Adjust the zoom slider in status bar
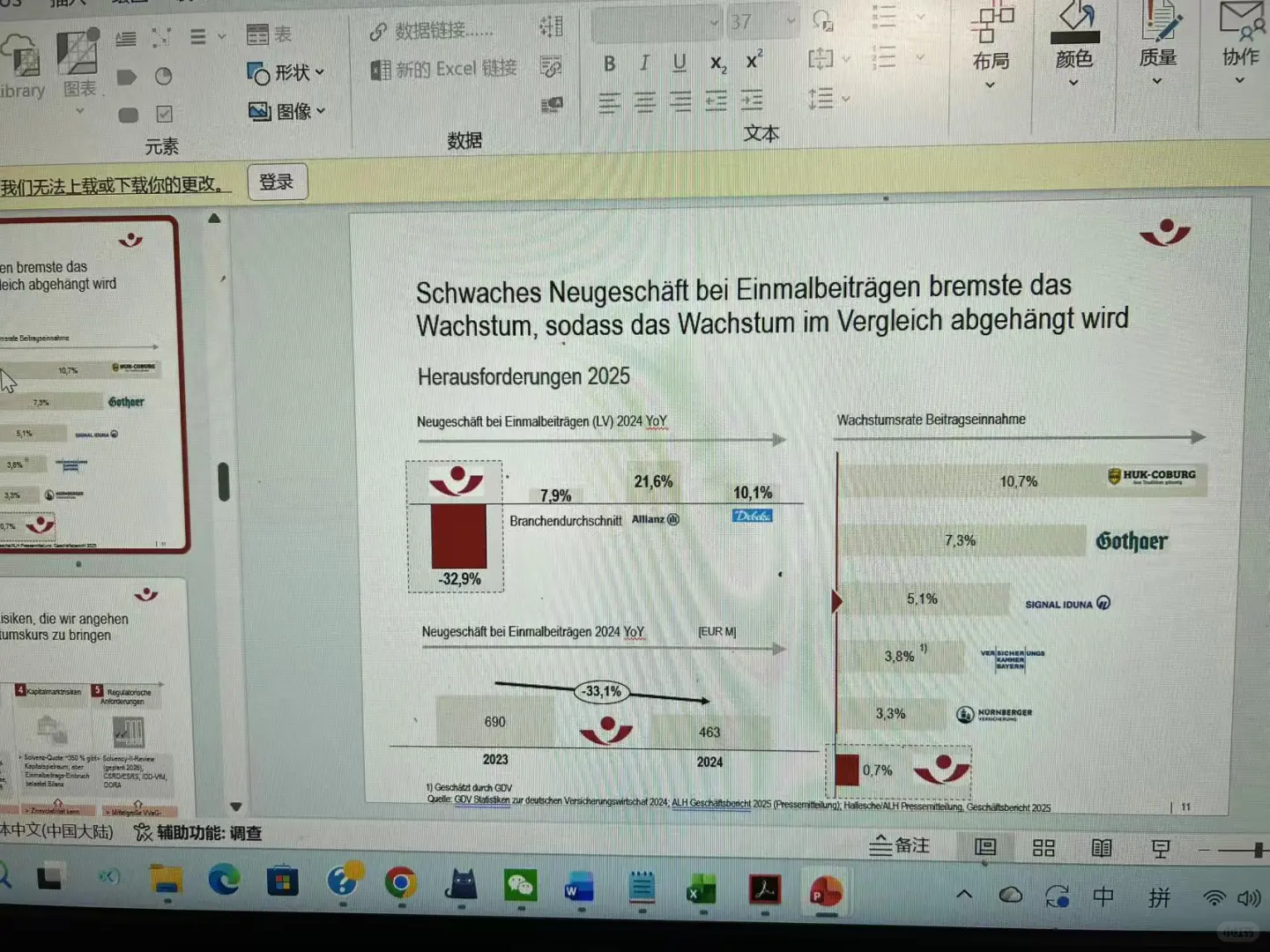This screenshot has height=952, width=1270. (x=1258, y=850)
